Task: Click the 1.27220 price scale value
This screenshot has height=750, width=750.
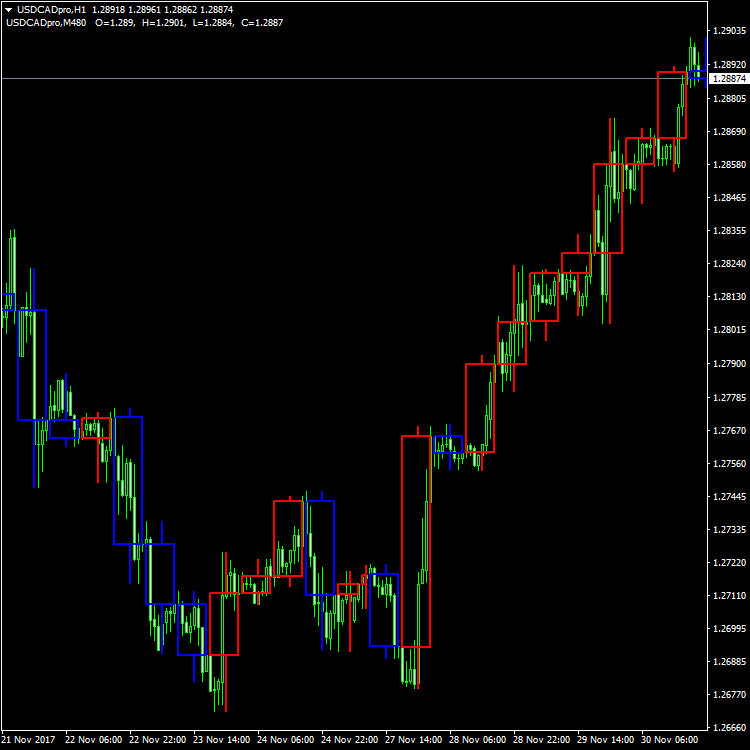Action: tap(729, 562)
